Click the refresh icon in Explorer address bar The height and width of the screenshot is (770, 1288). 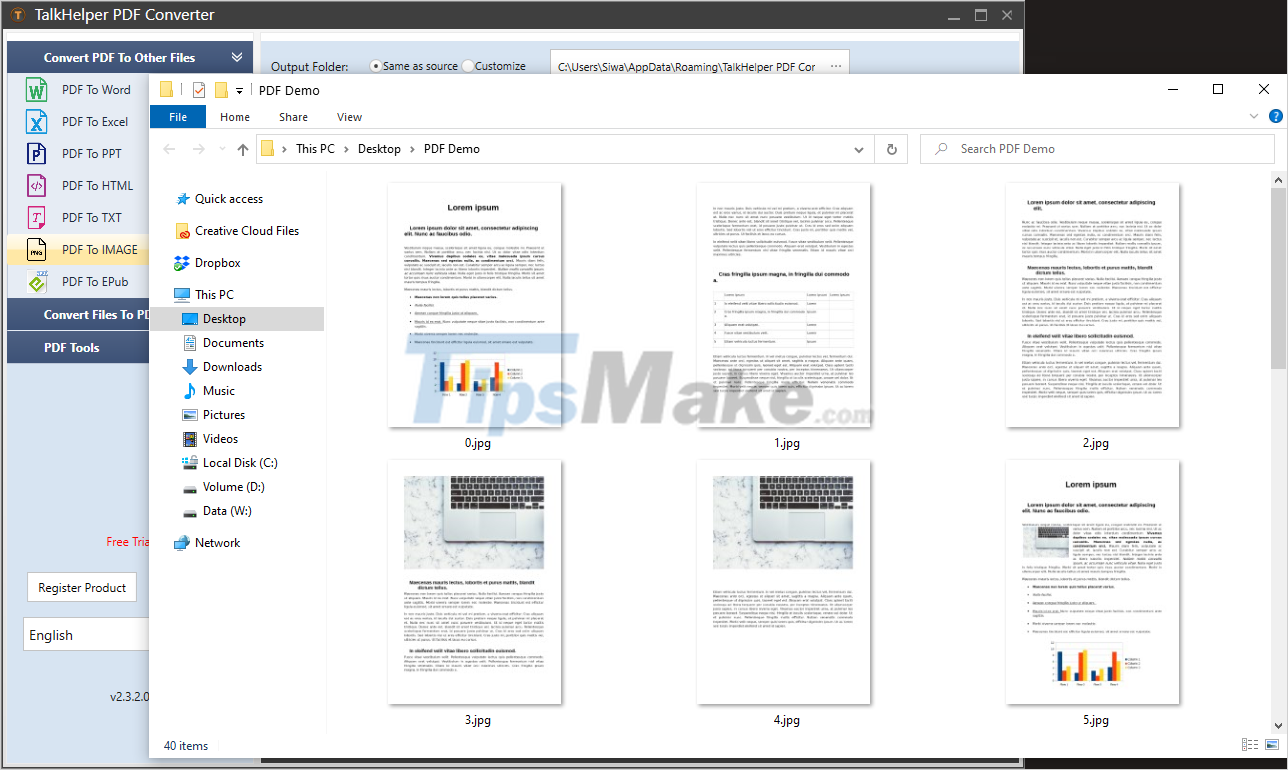click(891, 148)
